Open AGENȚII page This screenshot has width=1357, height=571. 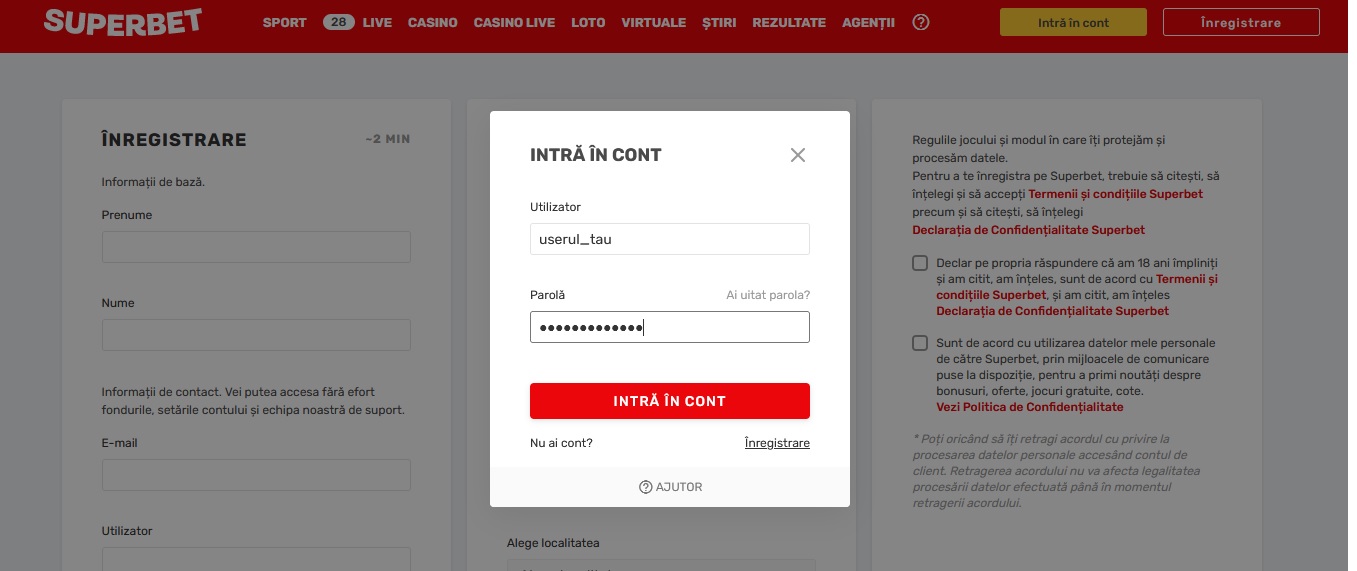tap(869, 22)
